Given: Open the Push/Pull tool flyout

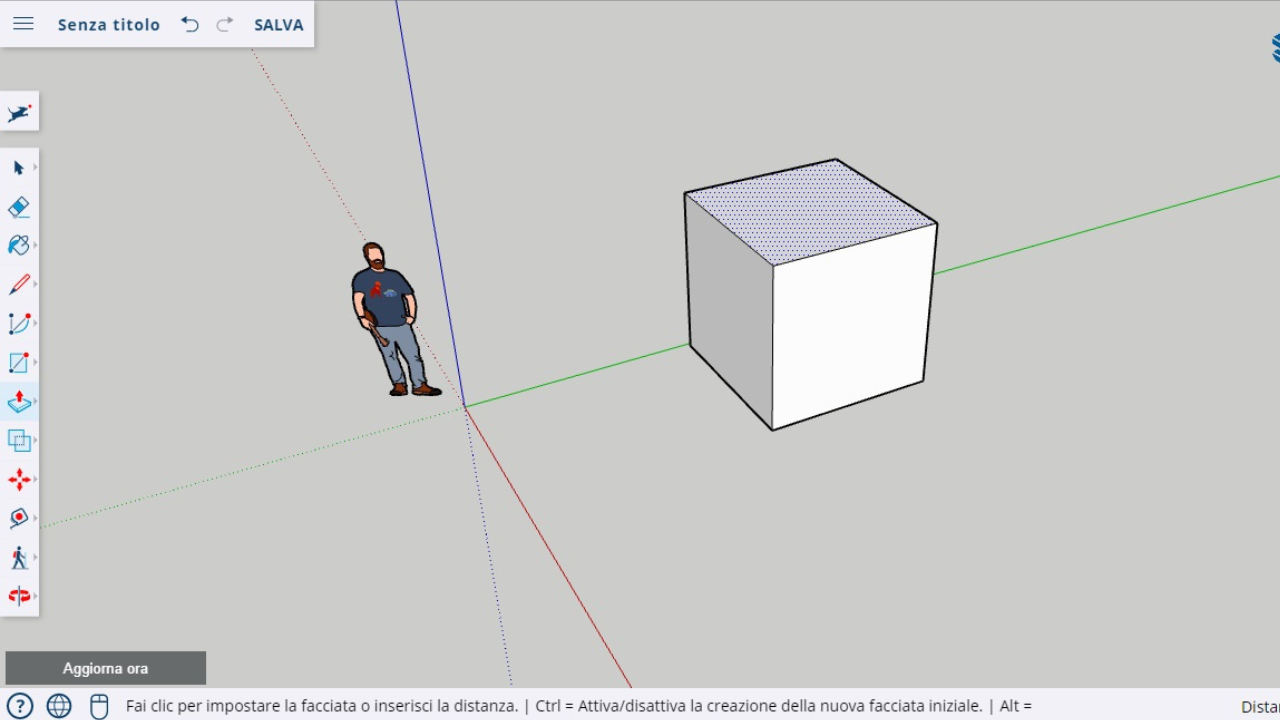Looking at the screenshot, I should coord(33,402).
